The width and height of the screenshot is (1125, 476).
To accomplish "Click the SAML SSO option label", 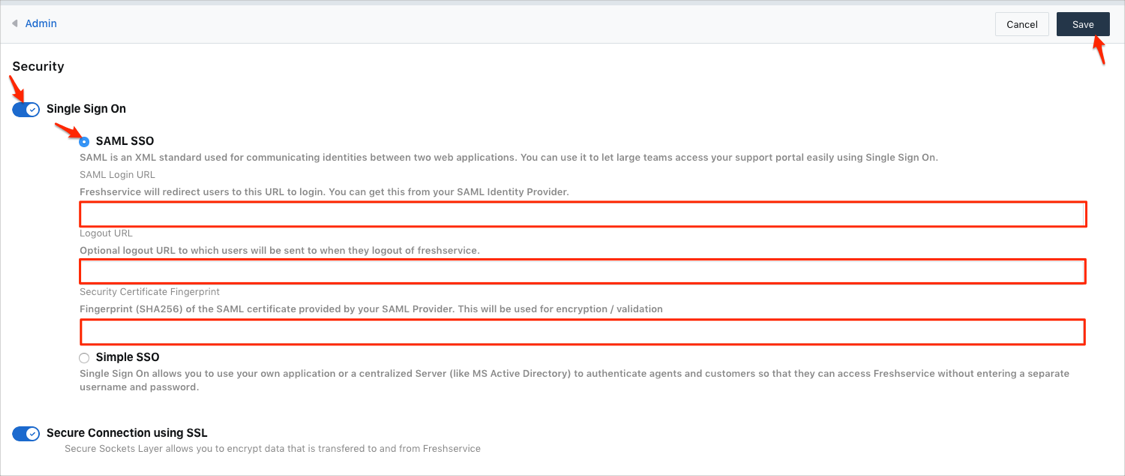I will [x=124, y=141].
